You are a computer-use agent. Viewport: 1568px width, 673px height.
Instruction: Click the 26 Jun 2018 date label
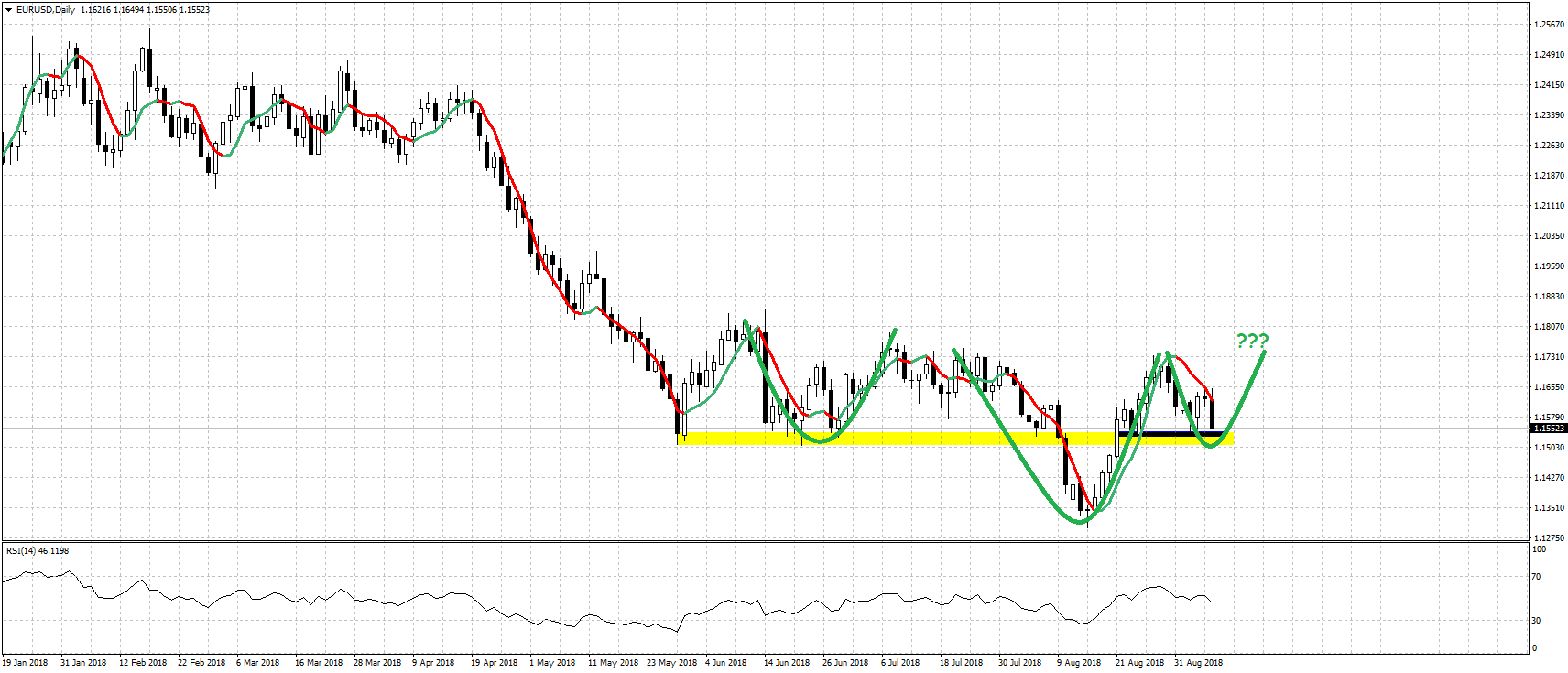[x=845, y=663]
